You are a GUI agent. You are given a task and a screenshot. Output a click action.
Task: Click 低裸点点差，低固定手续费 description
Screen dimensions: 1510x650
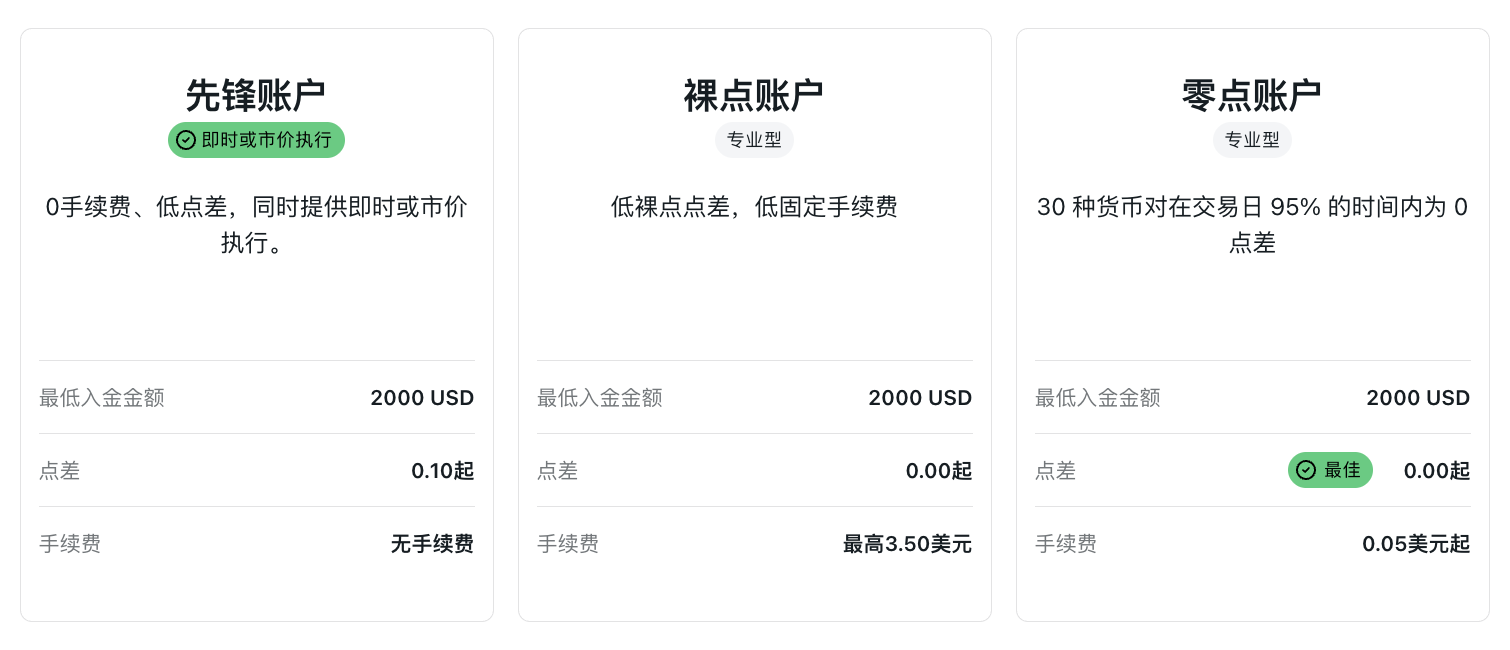754,207
